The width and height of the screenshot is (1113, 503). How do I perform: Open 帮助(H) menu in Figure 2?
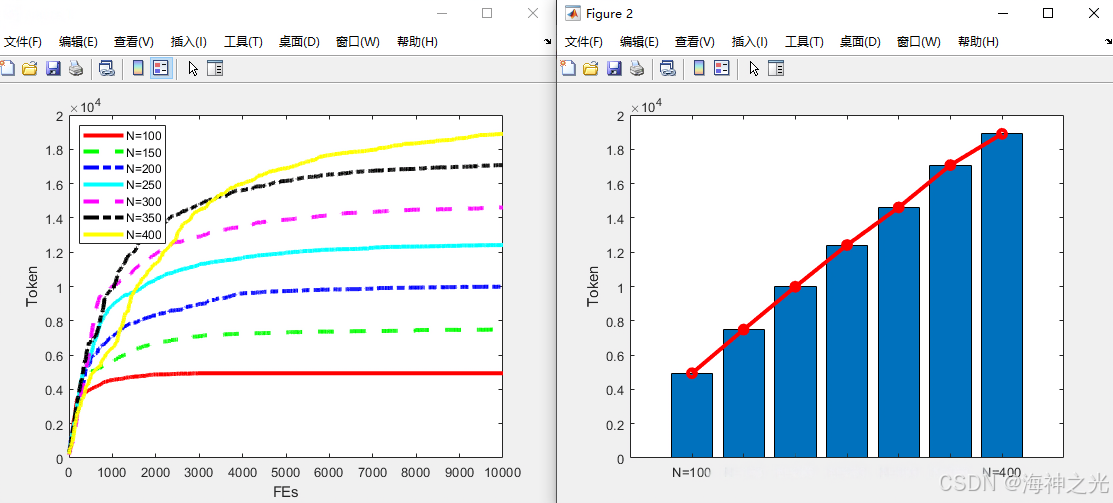coord(978,42)
